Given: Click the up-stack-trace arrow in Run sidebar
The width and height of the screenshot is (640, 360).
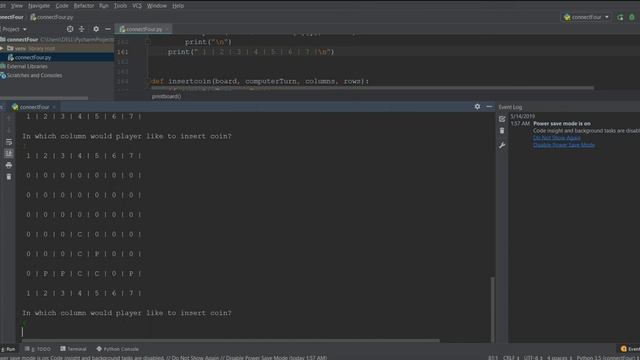Looking at the screenshot, I should (9, 118).
